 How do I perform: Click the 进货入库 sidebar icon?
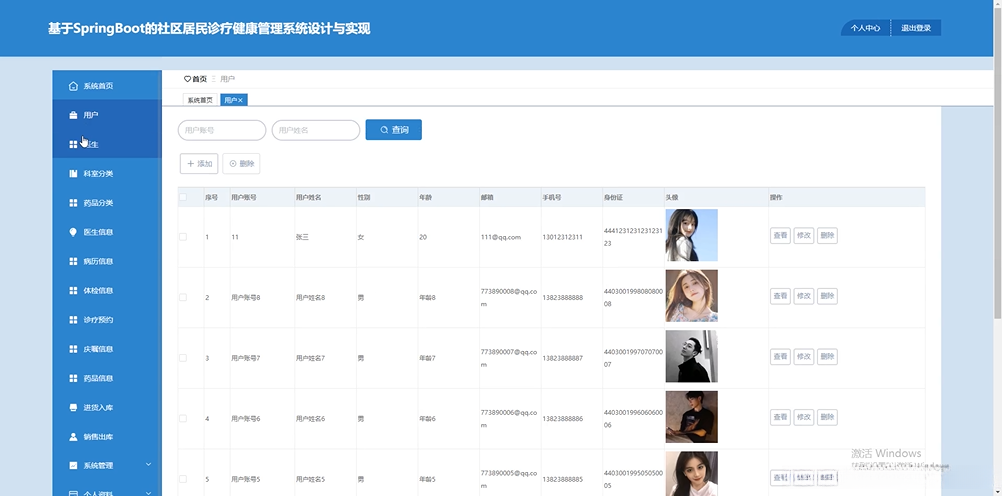tap(73, 407)
